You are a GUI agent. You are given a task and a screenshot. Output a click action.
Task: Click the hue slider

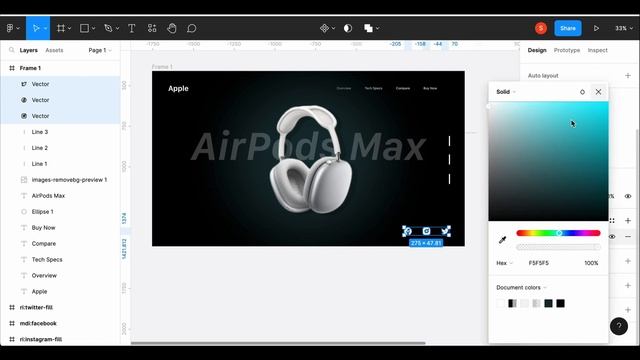[558, 233]
